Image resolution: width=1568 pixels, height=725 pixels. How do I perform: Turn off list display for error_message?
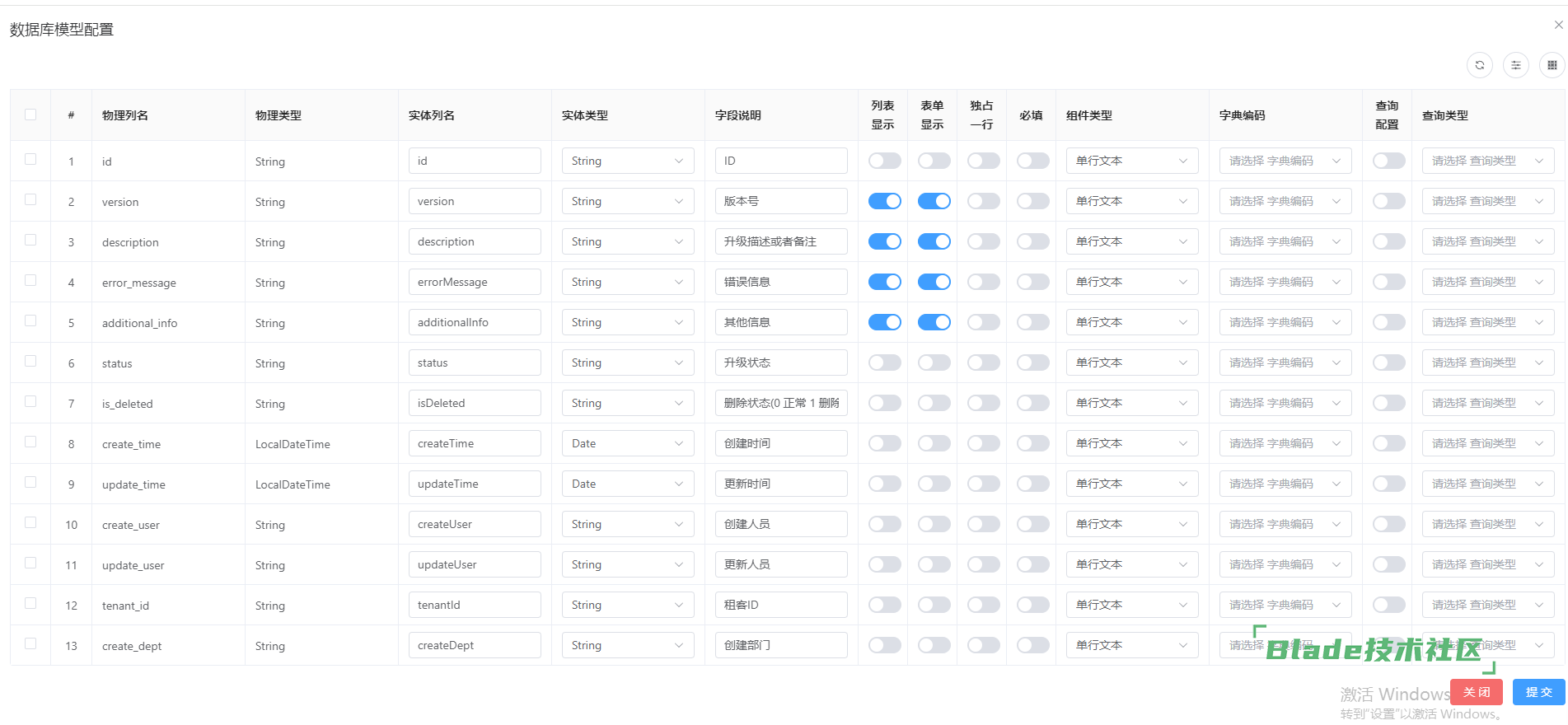tap(884, 282)
